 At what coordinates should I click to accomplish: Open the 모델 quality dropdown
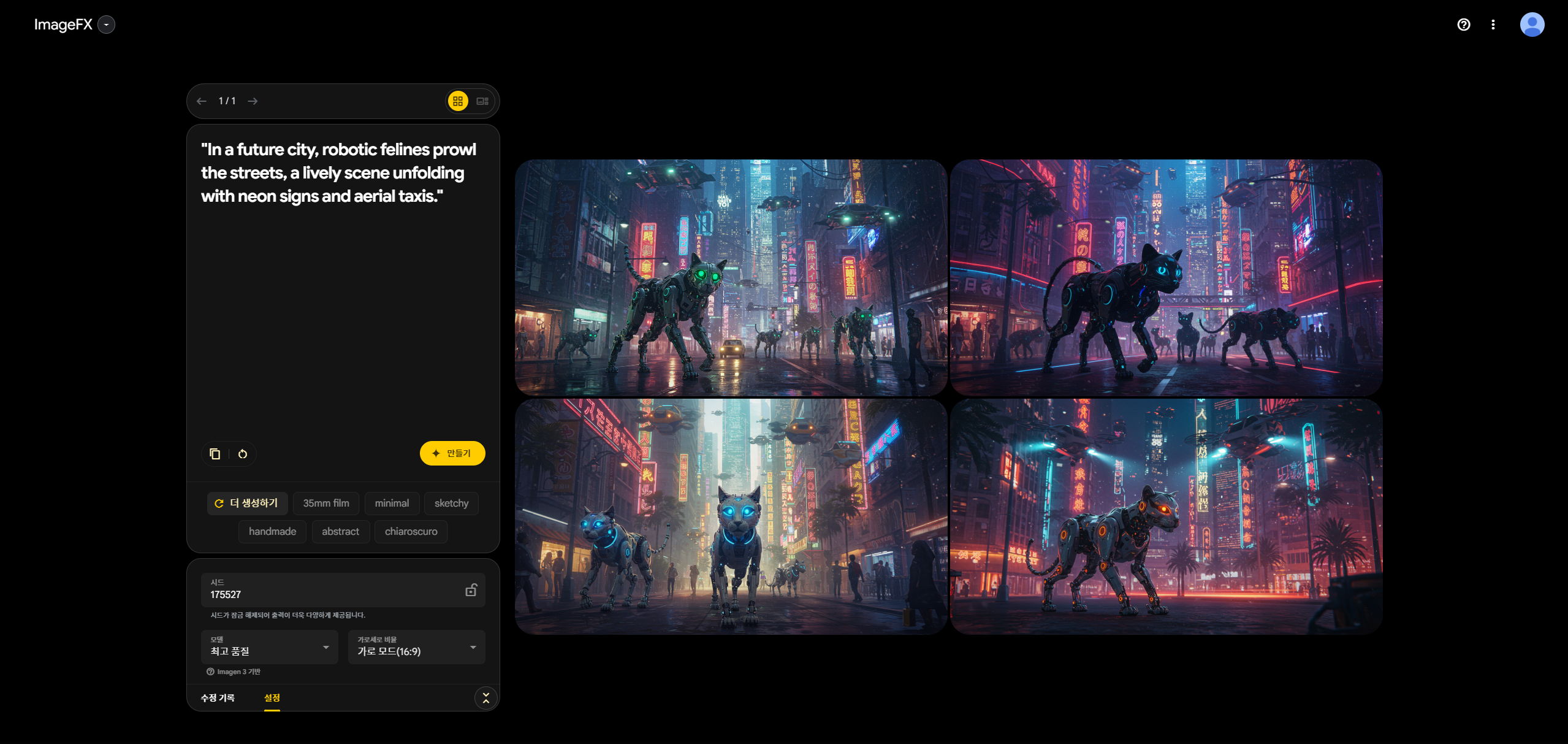click(269, 647)
